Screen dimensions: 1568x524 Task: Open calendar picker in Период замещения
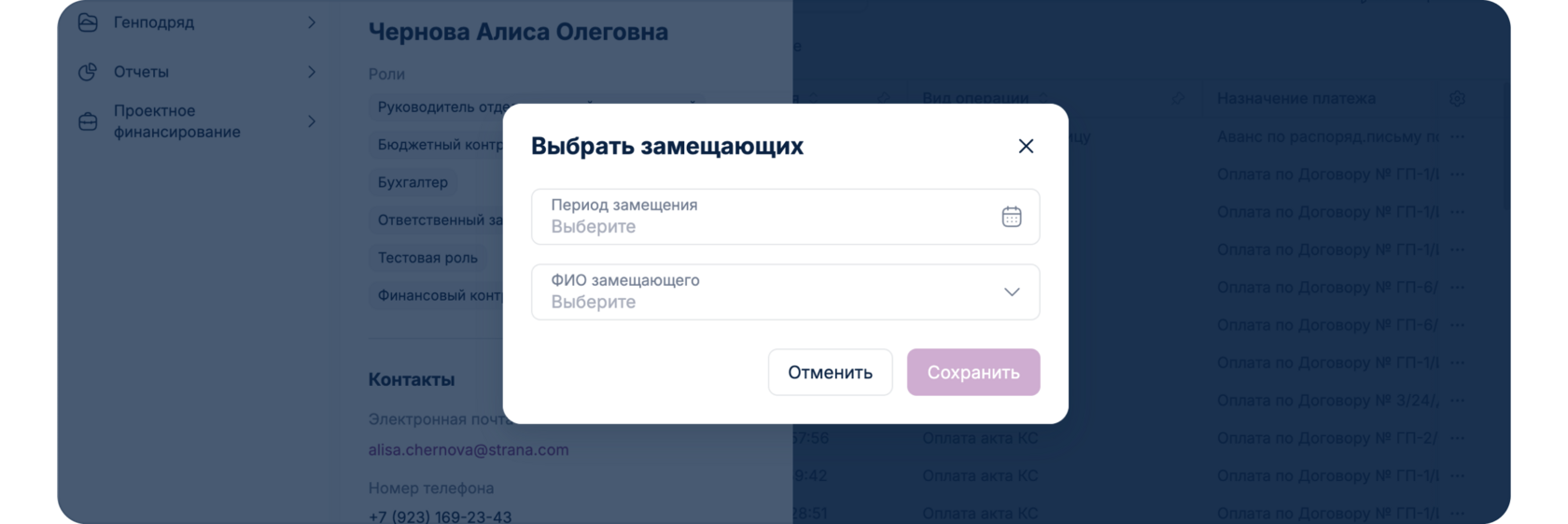tap(1012, 217)
